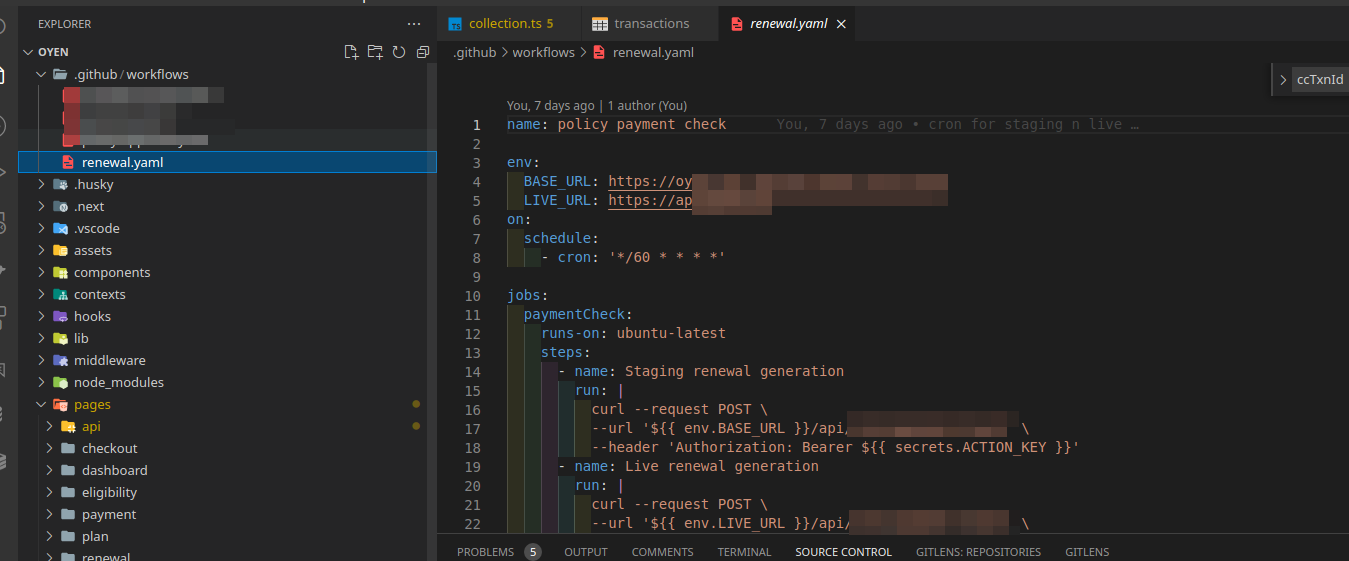Open the Terminal panel tab
The image size is (1349, 561).
(x=744, y=552)
